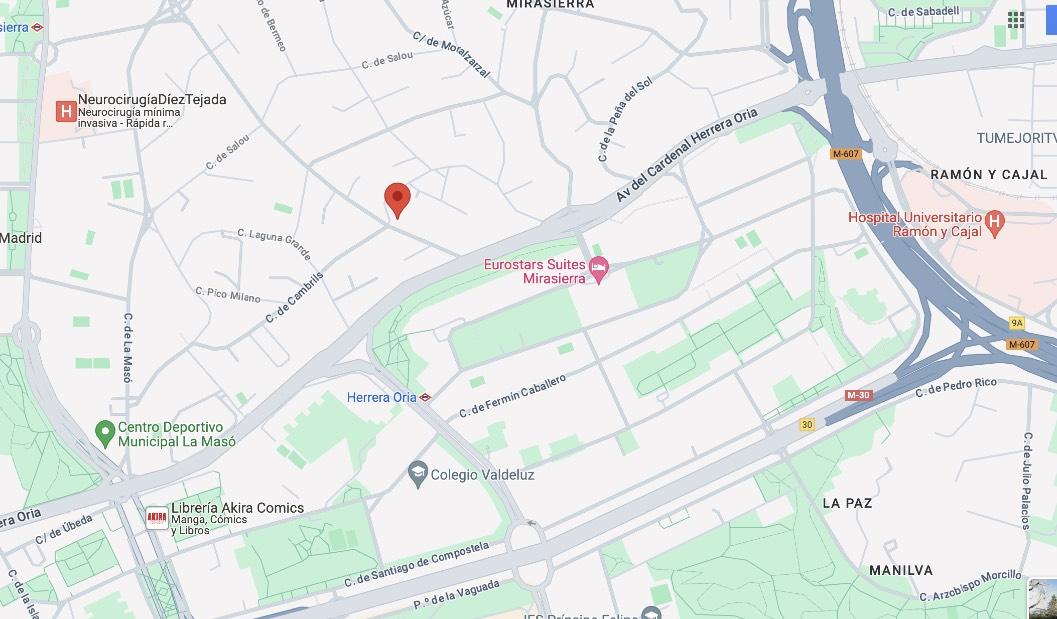Open the Google apps grid icon
Image resolution: width=1057 pixels, height=619 pixels.
pos(1016,20)
